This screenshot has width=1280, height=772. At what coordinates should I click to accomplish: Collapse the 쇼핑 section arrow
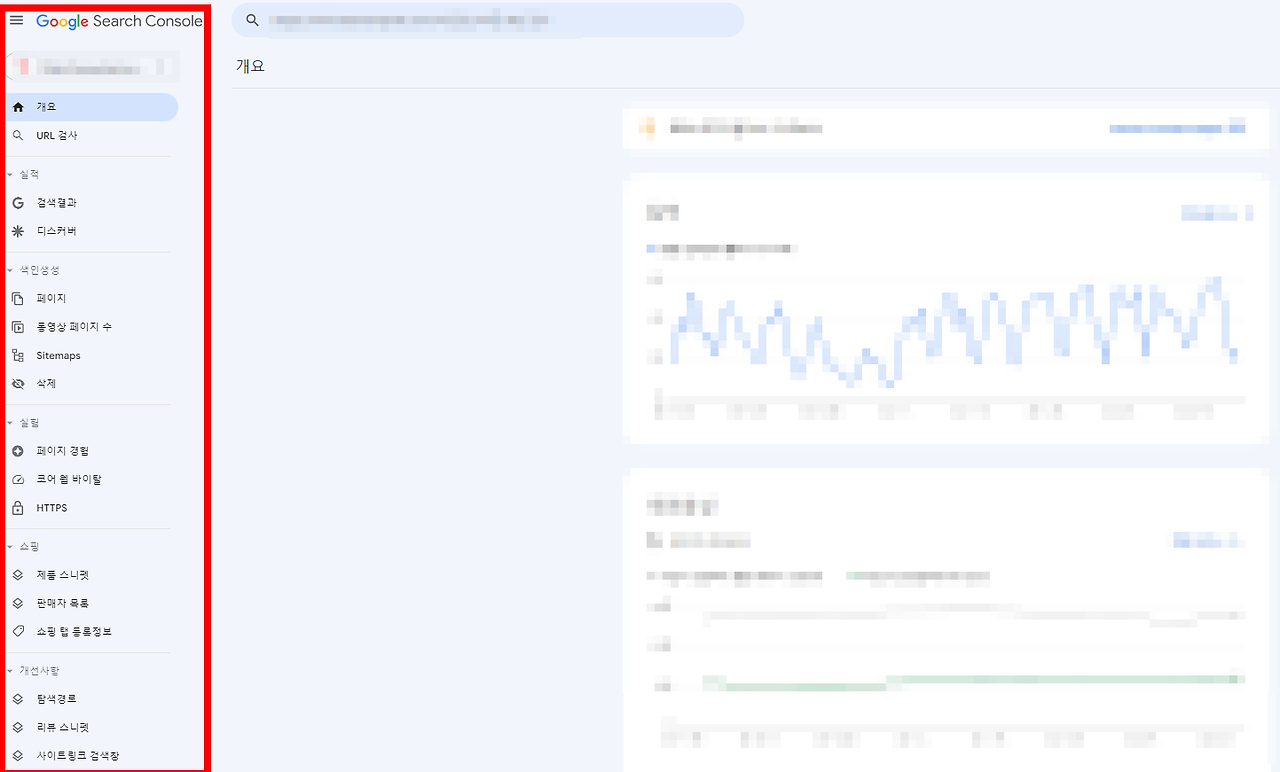10,547
